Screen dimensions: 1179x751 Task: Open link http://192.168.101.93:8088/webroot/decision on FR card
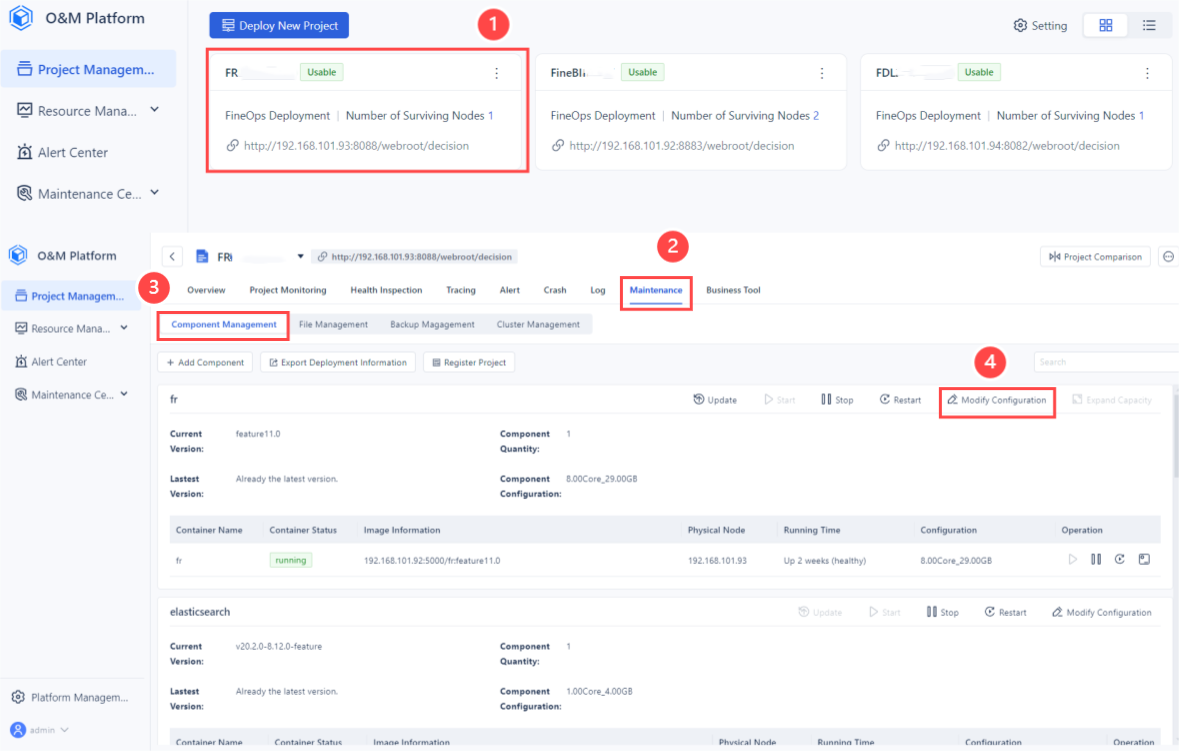click(x=356, y=146)
